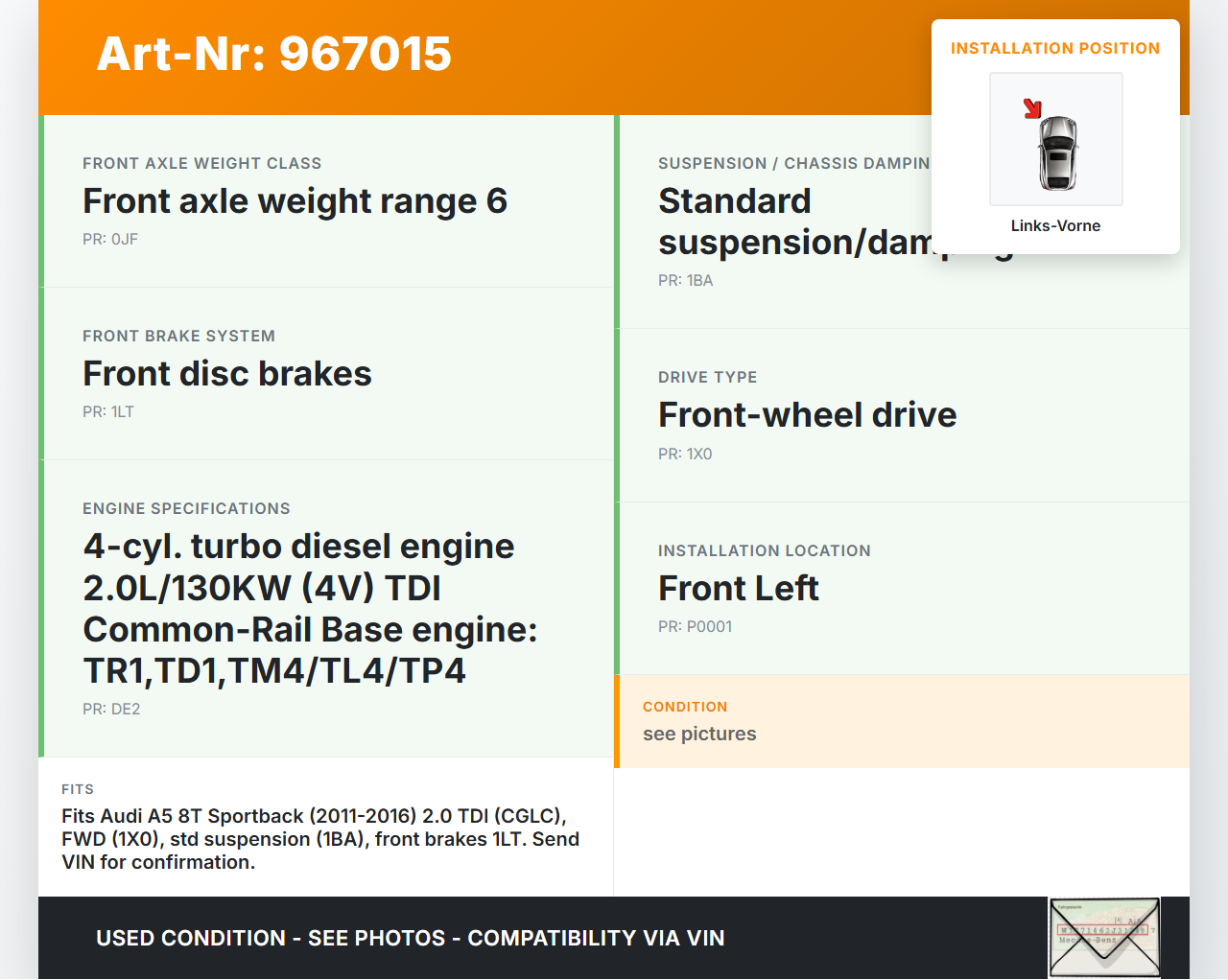Select the Front axle weight range 6 value
Viewport: 1228px width, 980px height.
pos(295,201)
